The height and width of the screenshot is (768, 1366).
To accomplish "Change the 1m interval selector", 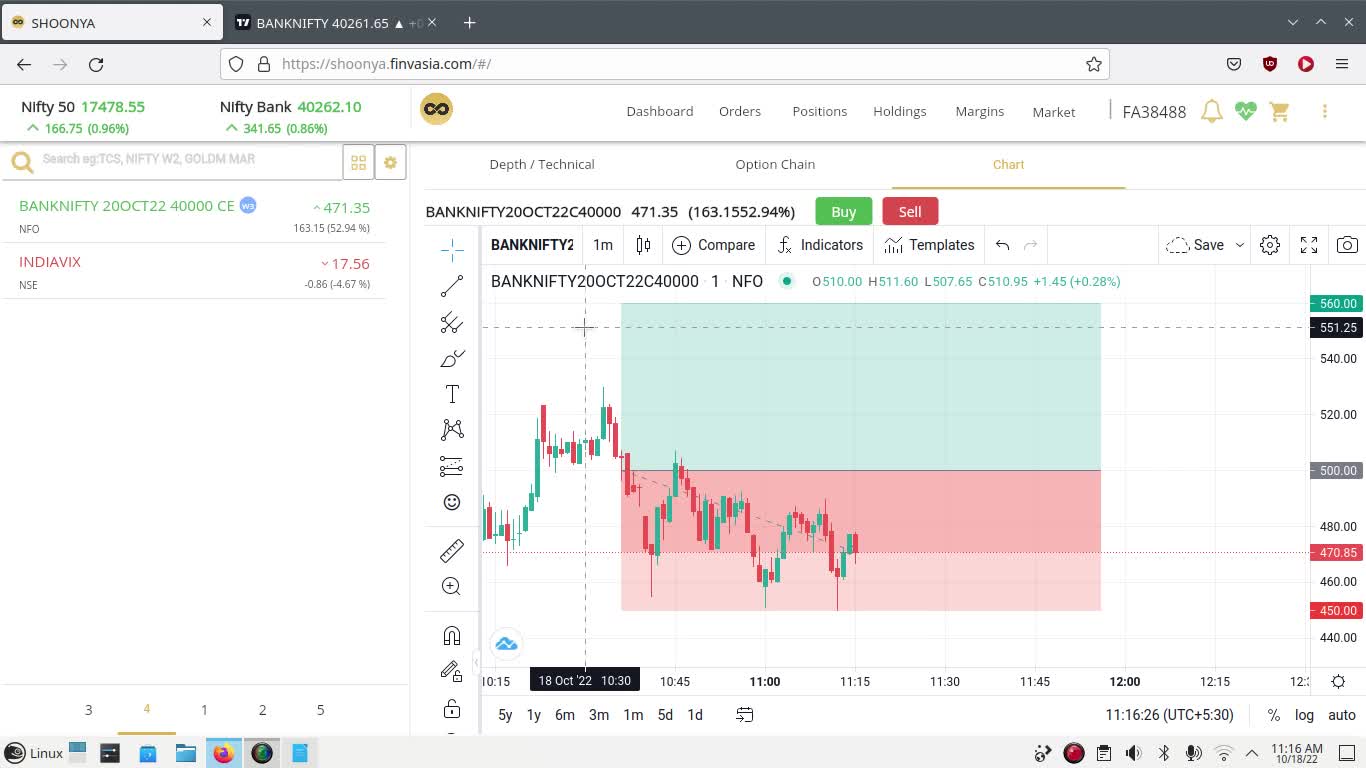I will [603, 245].
